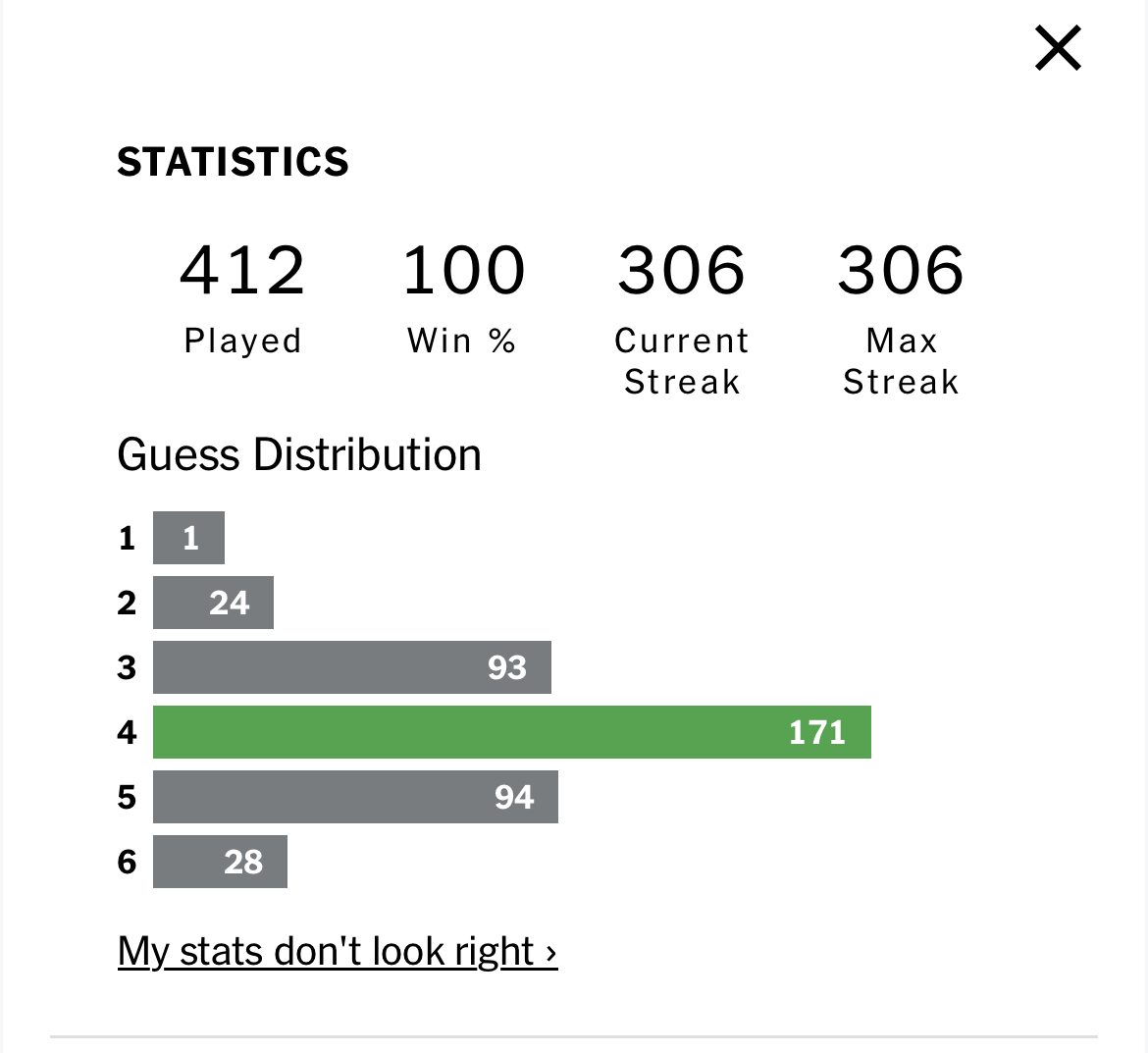The width and height of the screenshot is (1148, 1053).
Task: Select the bar showing 24 guesses
Action: tap(213, 603)
